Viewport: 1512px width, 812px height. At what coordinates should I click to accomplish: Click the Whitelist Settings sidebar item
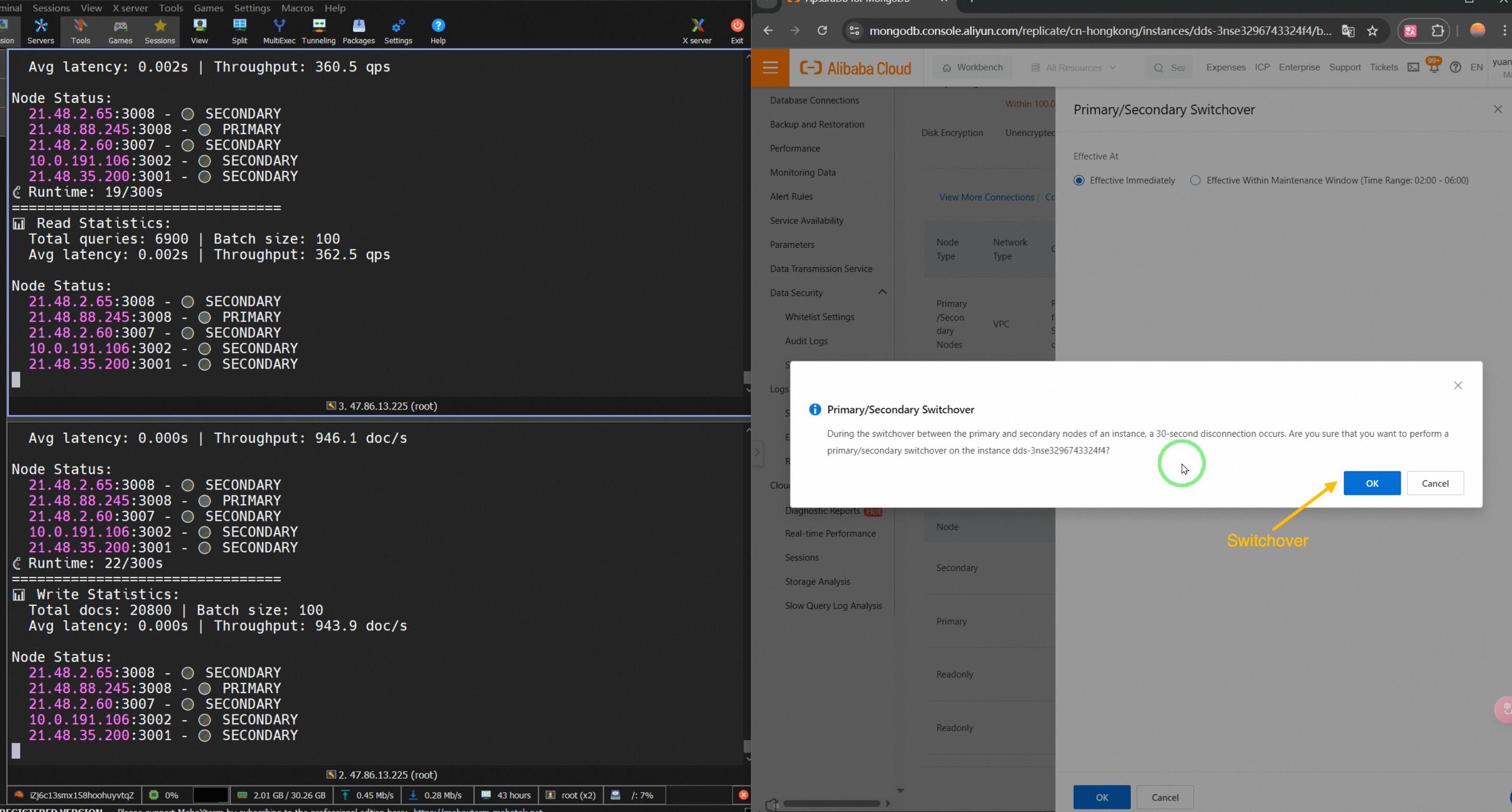click(819, 317)
